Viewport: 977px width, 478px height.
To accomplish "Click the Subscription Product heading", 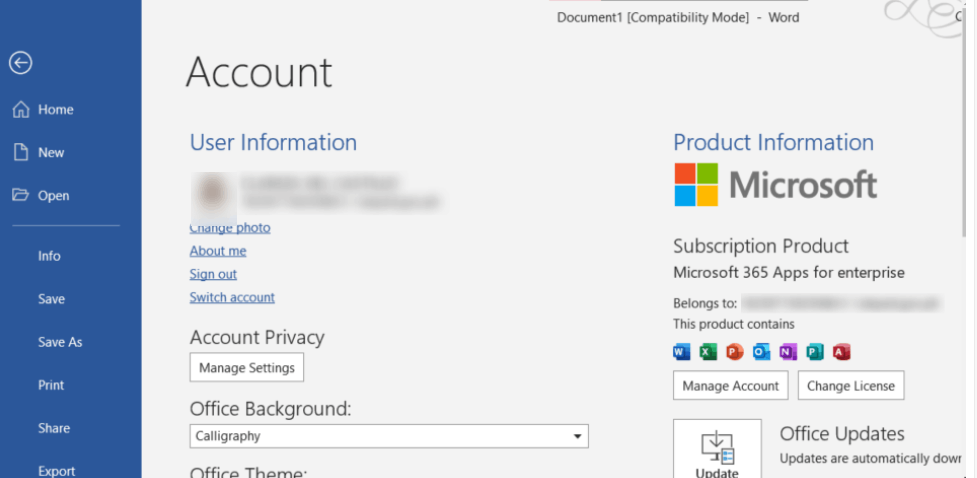I will (761, 246).
